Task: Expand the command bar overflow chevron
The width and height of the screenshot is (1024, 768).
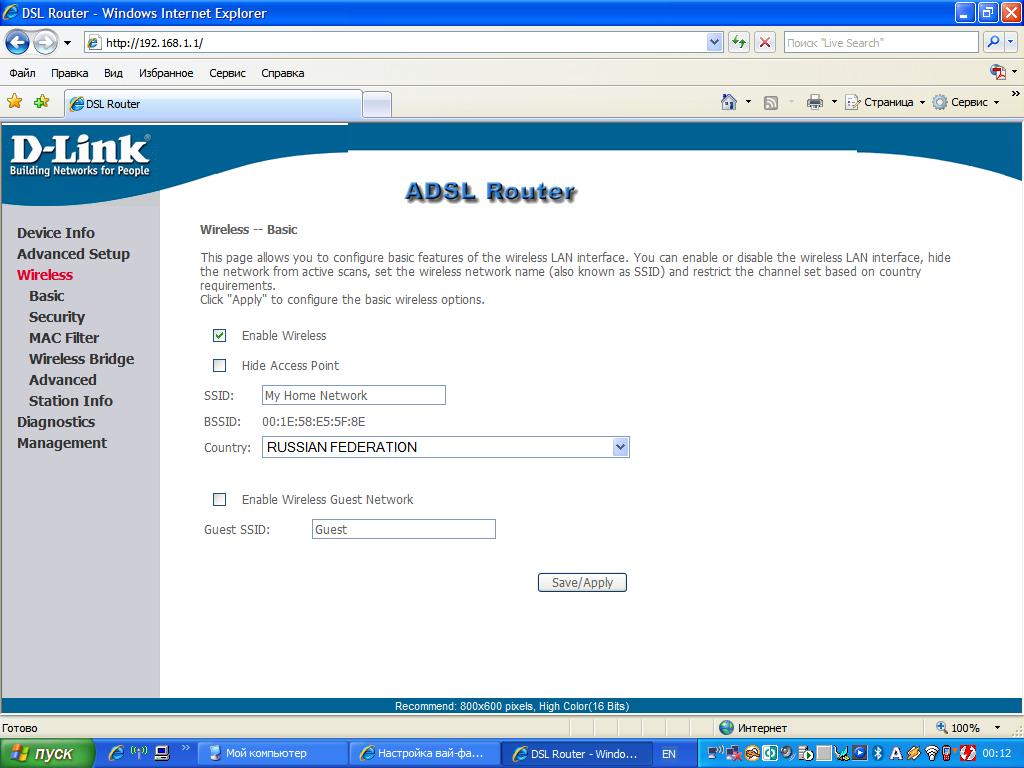Action: click(x=1015, y=94)
